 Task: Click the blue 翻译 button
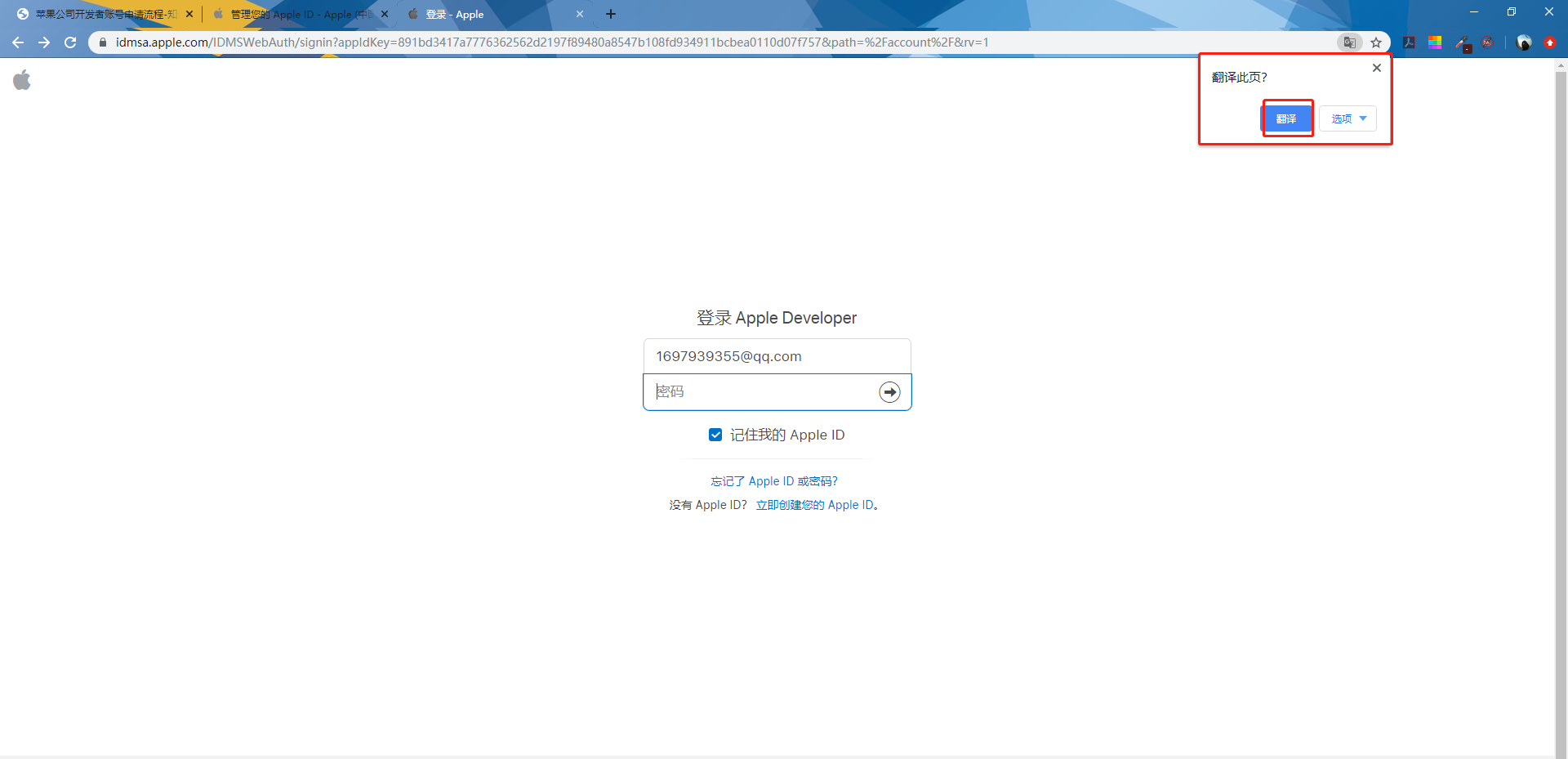(1286, 118)
